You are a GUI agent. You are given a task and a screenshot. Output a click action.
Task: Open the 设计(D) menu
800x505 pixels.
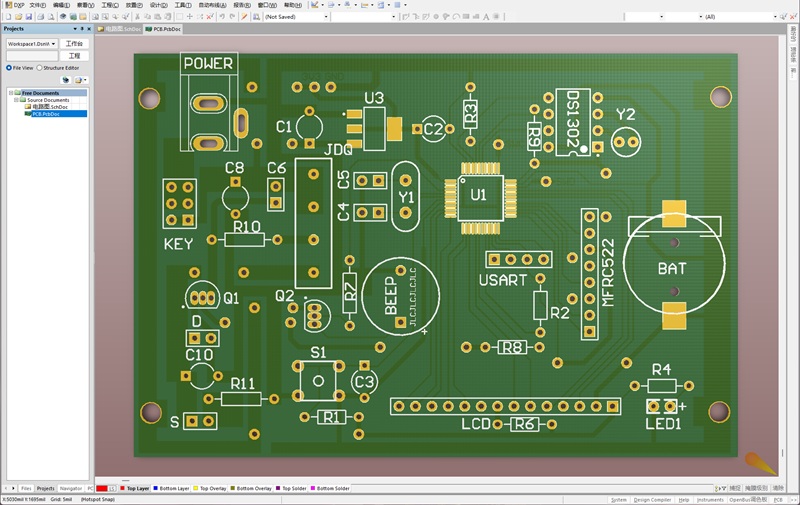pyautogui.click(x=158, y=5)
